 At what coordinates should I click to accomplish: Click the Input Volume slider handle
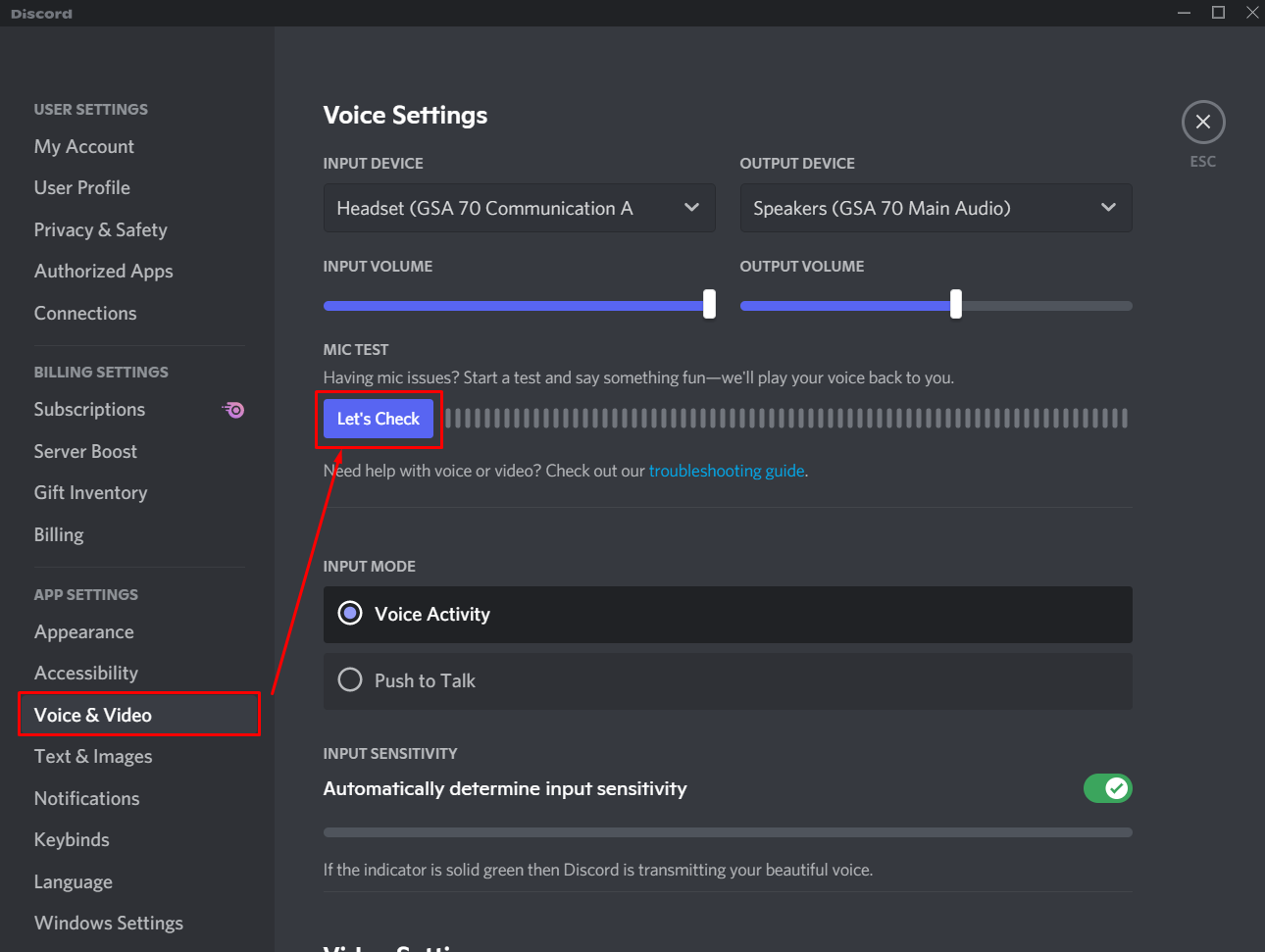click(x=709, y=304)
